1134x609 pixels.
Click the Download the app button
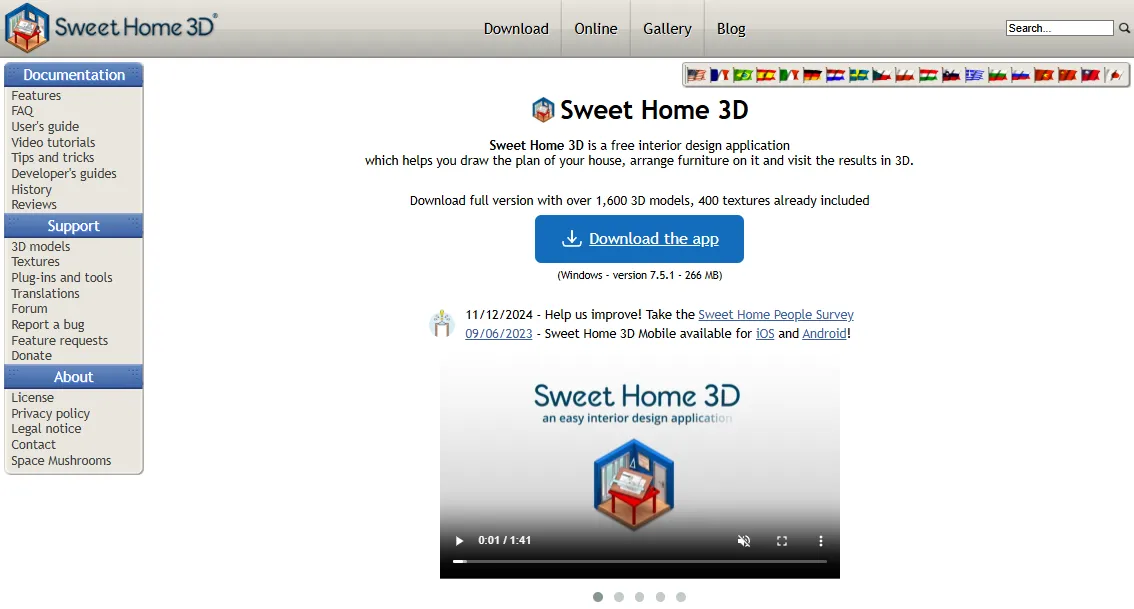(639, 239)
